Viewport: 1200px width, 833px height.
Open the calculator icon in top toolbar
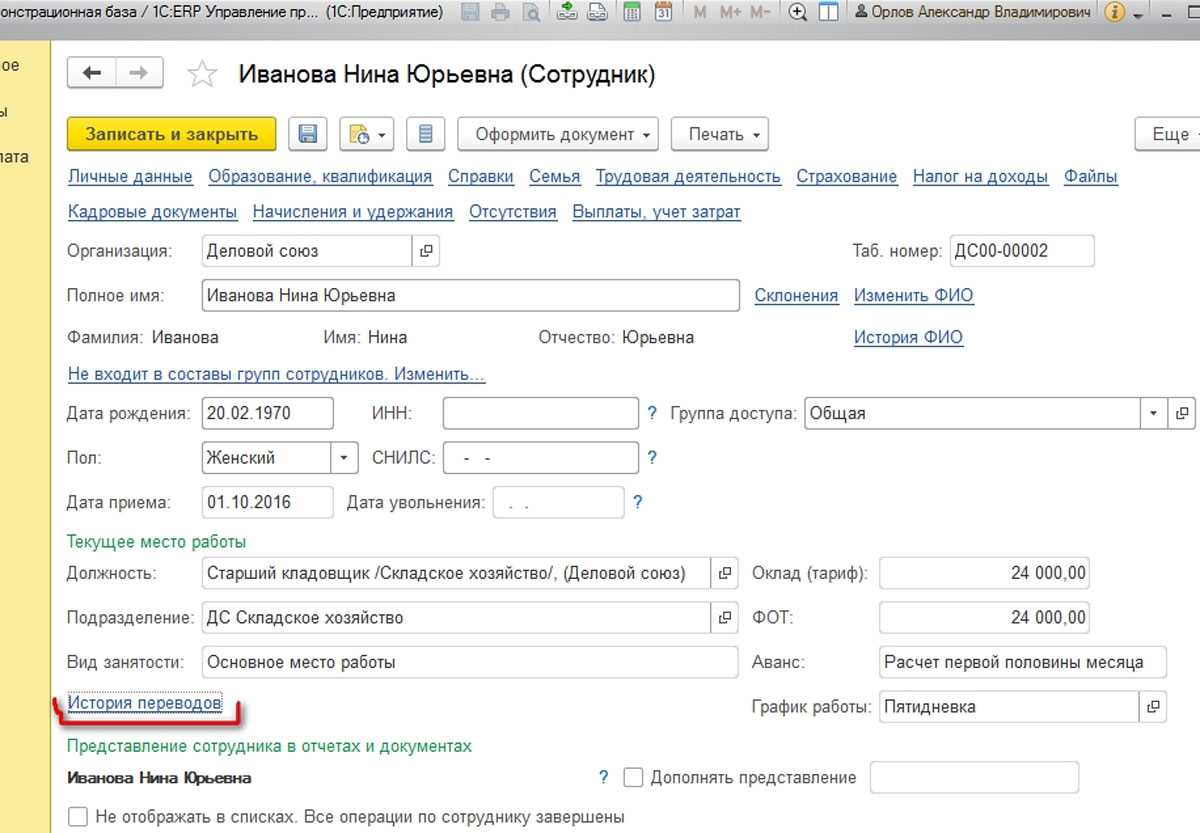[x=631, y=13]
